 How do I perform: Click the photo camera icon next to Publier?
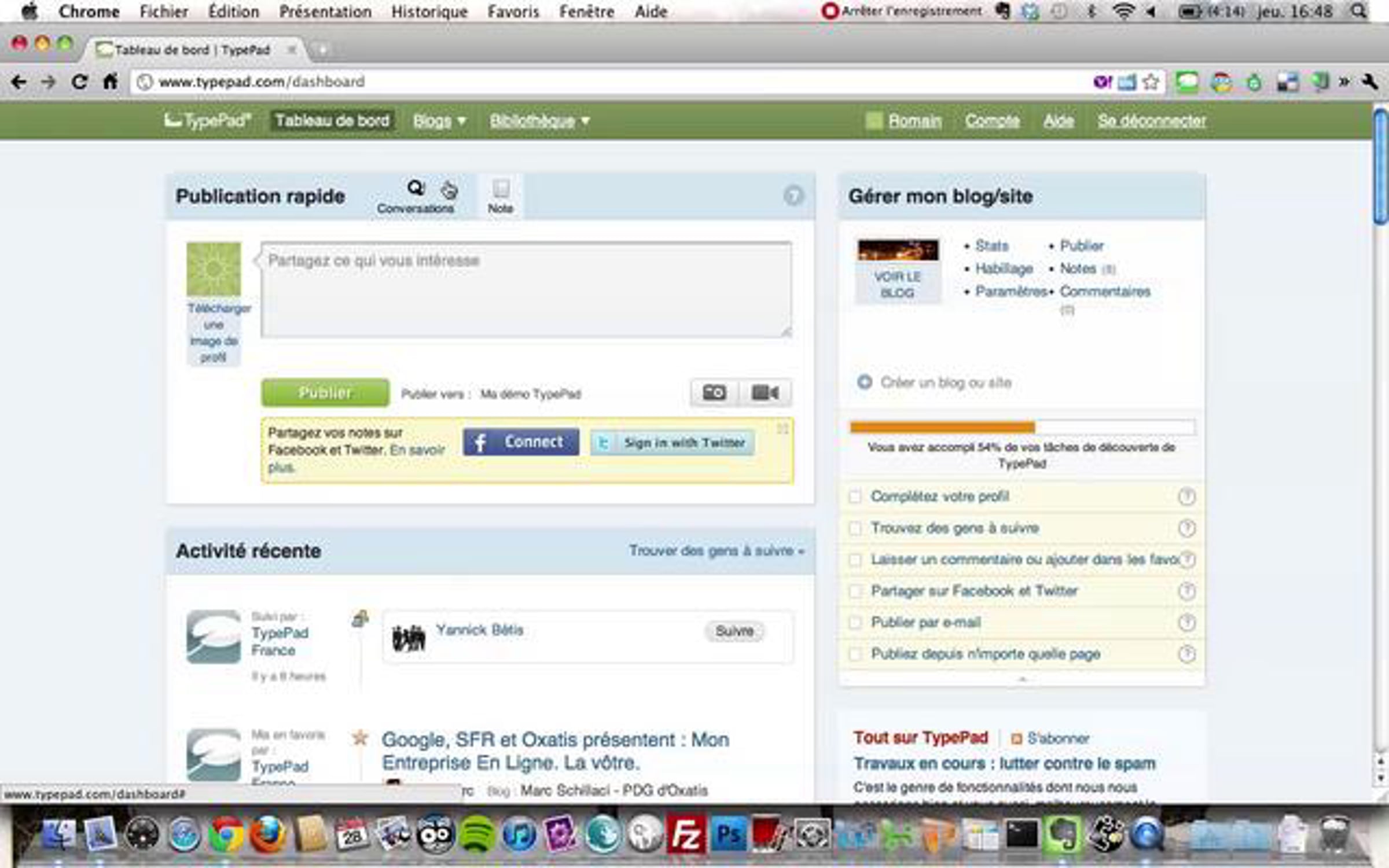click(x=714, y=393)
